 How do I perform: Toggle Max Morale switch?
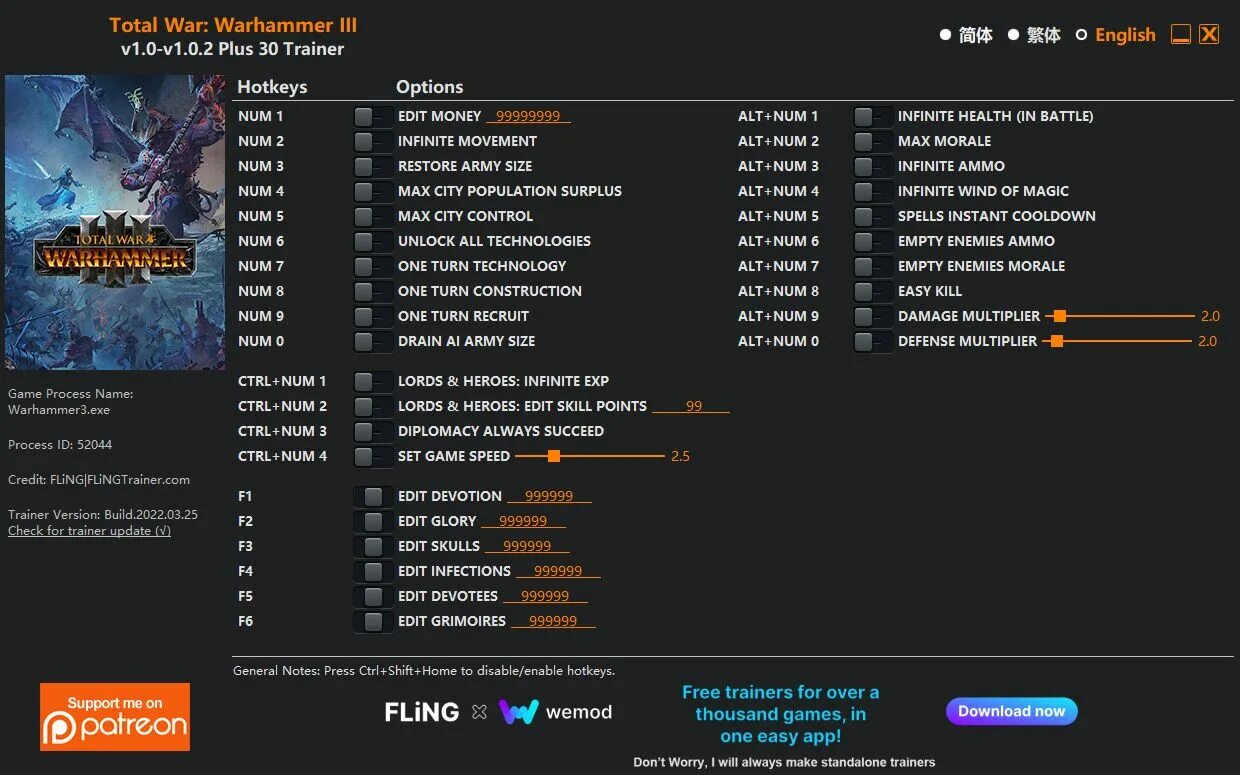coord(873,141)
